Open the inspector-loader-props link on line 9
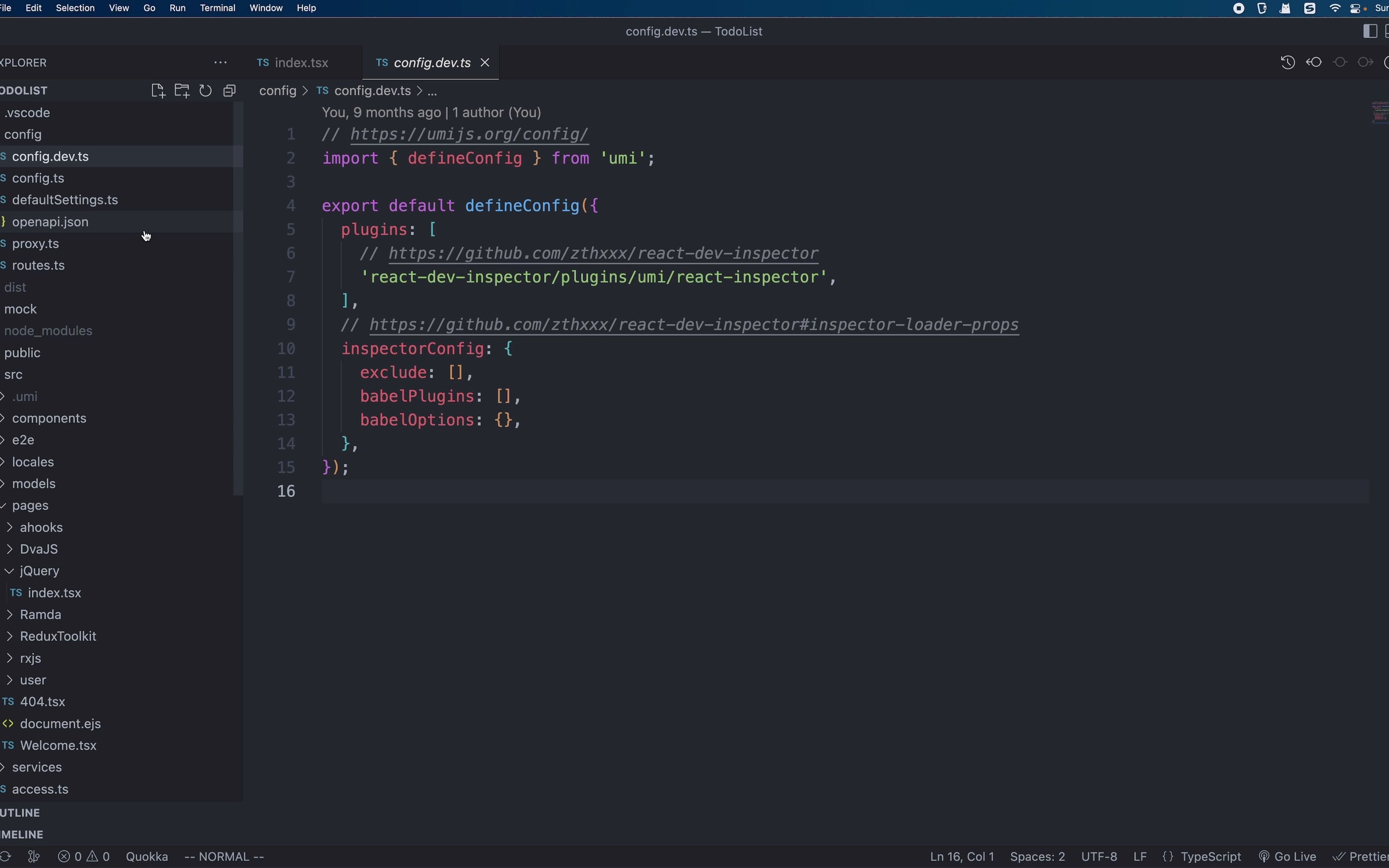This screenshot has height=868, width=1389. (x=694, y=325)
